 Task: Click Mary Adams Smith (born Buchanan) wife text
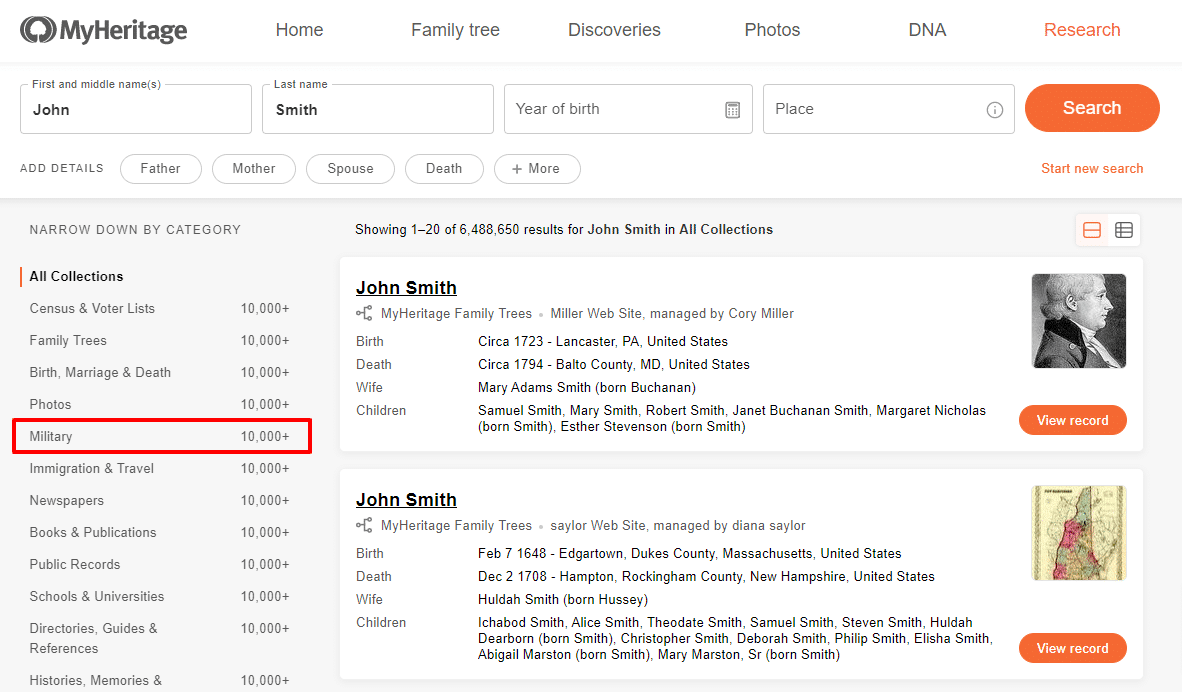pyautogui.click(x=586, y=387)
